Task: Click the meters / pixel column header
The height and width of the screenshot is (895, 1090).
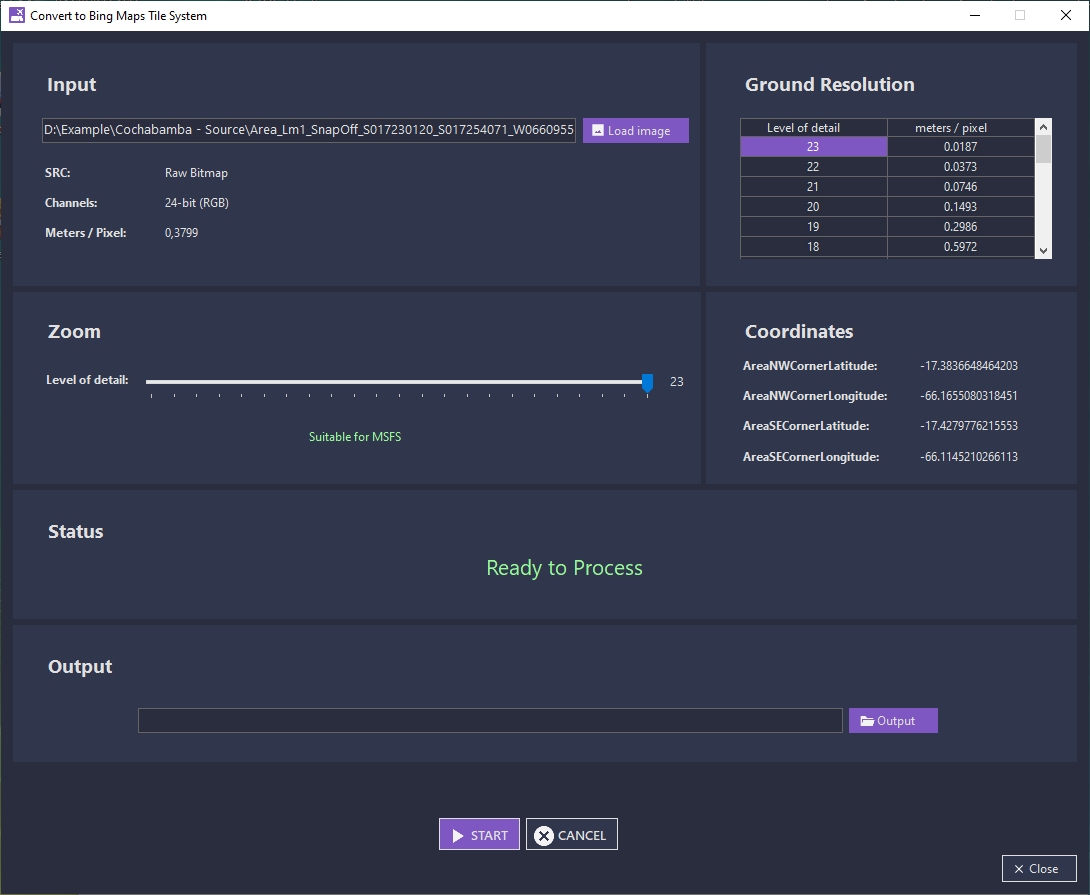Action: [x=960, y=127]
